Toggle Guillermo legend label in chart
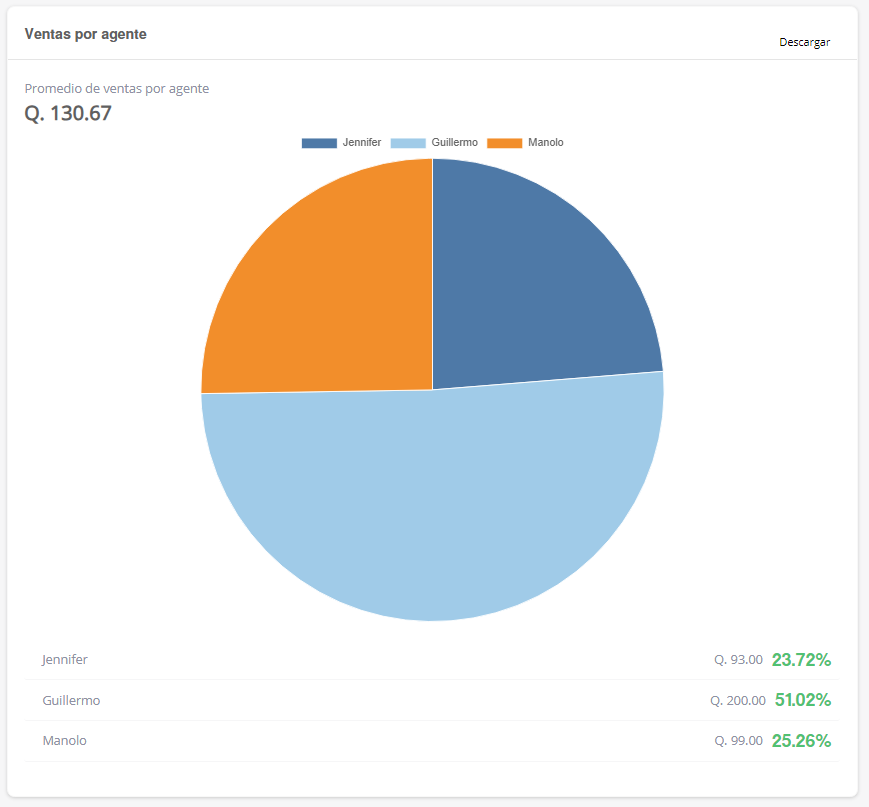Viewport: 869px width, 807px height. tap(454, 143)
